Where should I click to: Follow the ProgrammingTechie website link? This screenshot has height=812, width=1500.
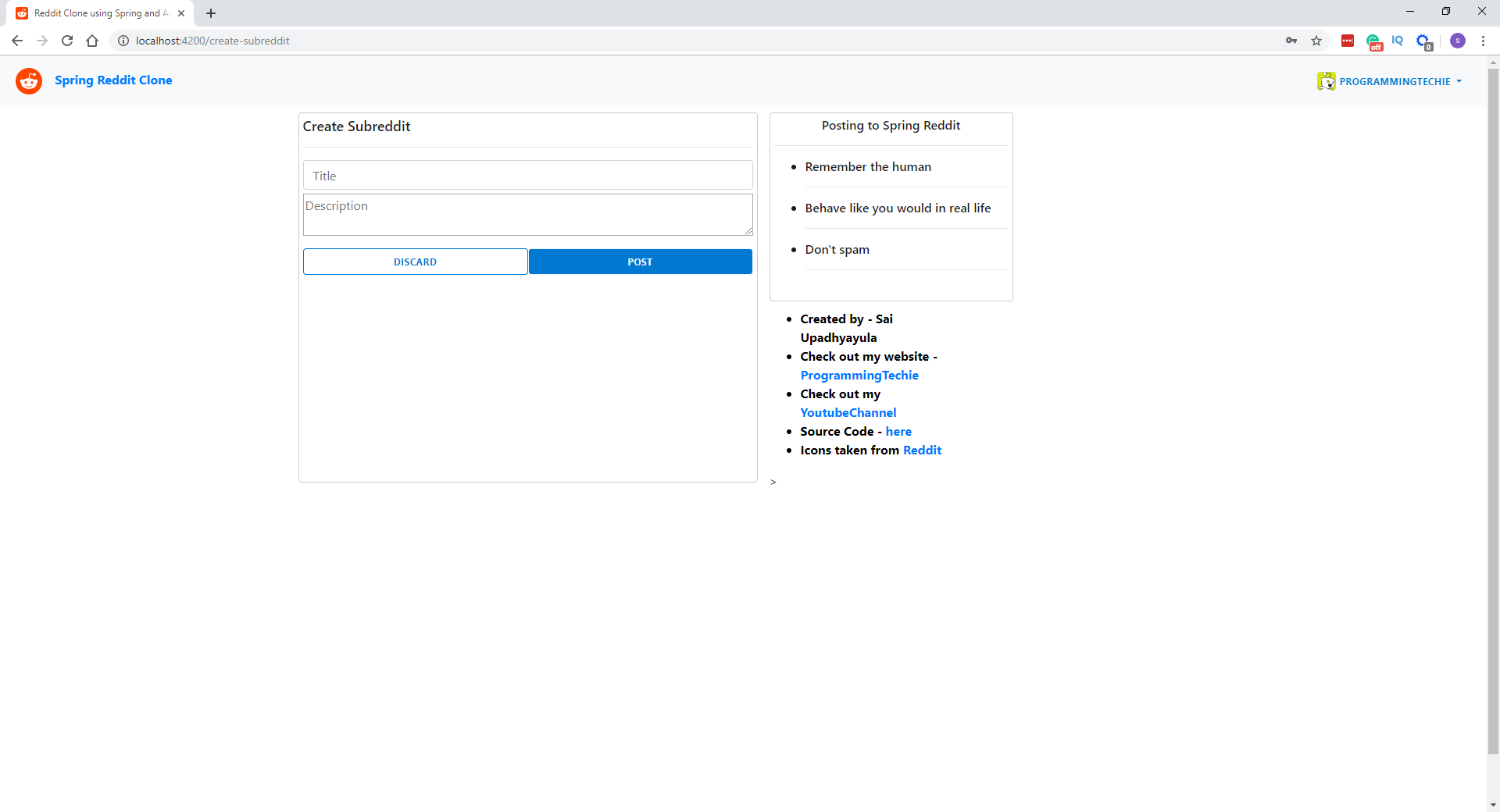click(x=859, y=375)
